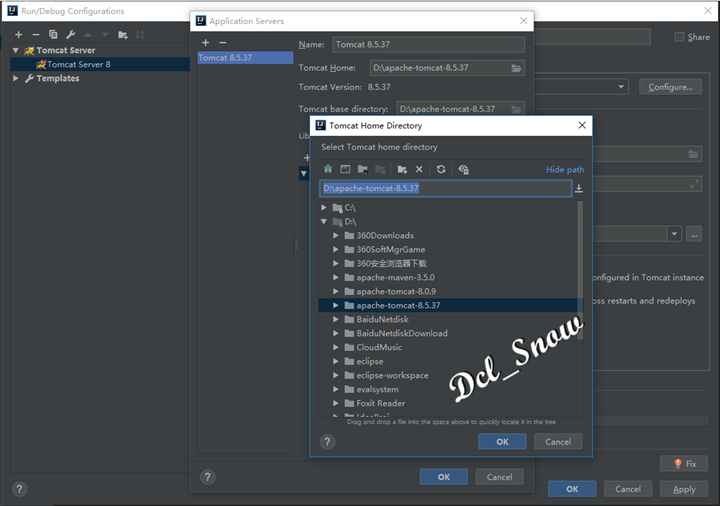Expand the Templates node in configurations tree

tap(16, 78)
